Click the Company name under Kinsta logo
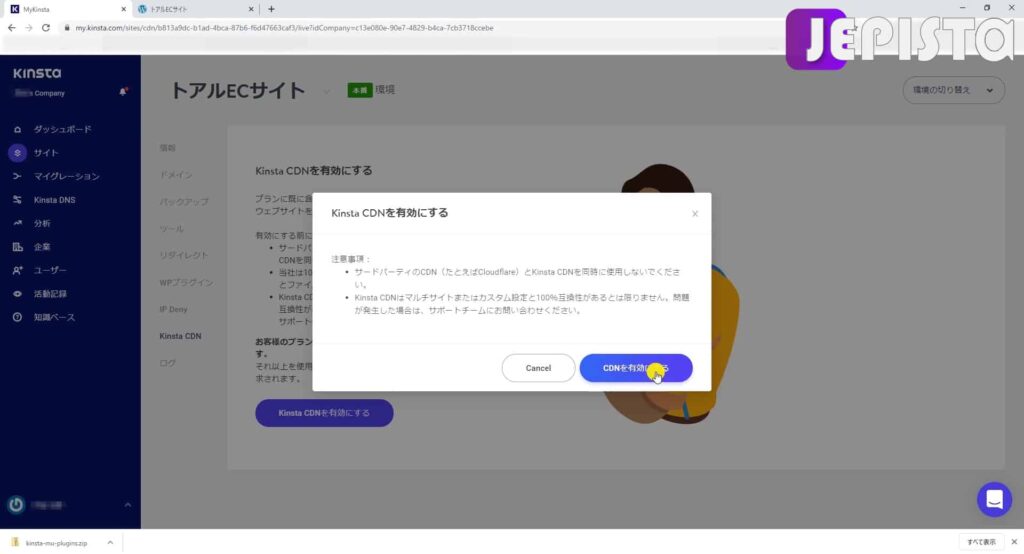 [x=40, y=93]
